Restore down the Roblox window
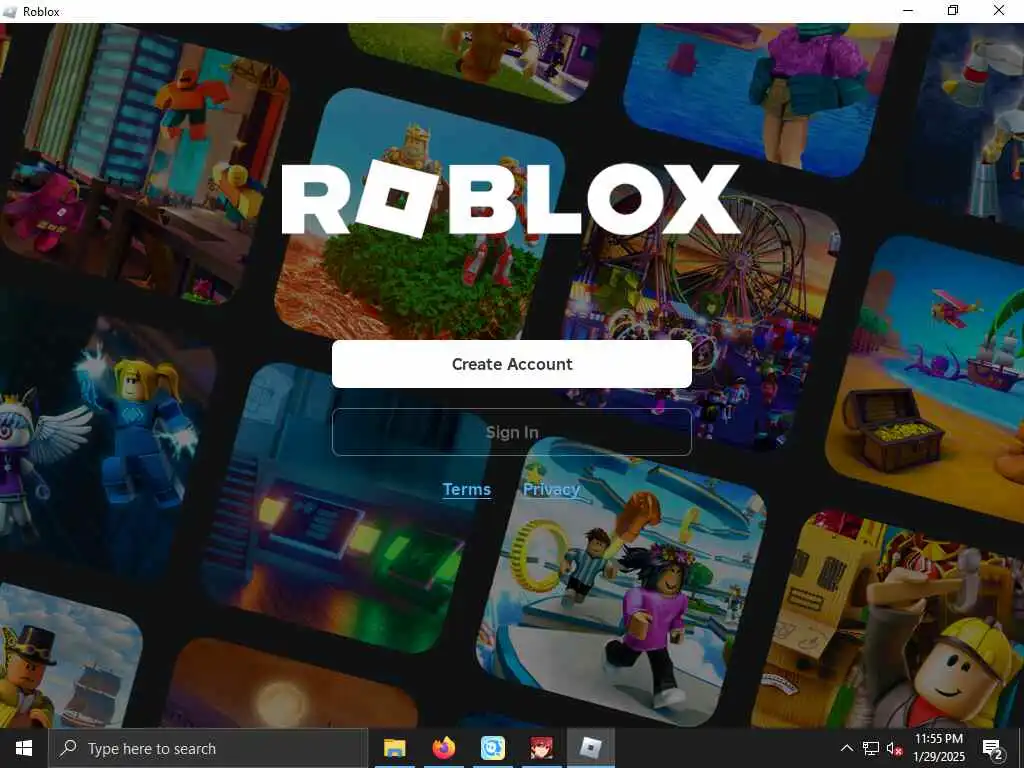Image resolution: width=1024 pixels, height=768 pixels. click(953, 10)
